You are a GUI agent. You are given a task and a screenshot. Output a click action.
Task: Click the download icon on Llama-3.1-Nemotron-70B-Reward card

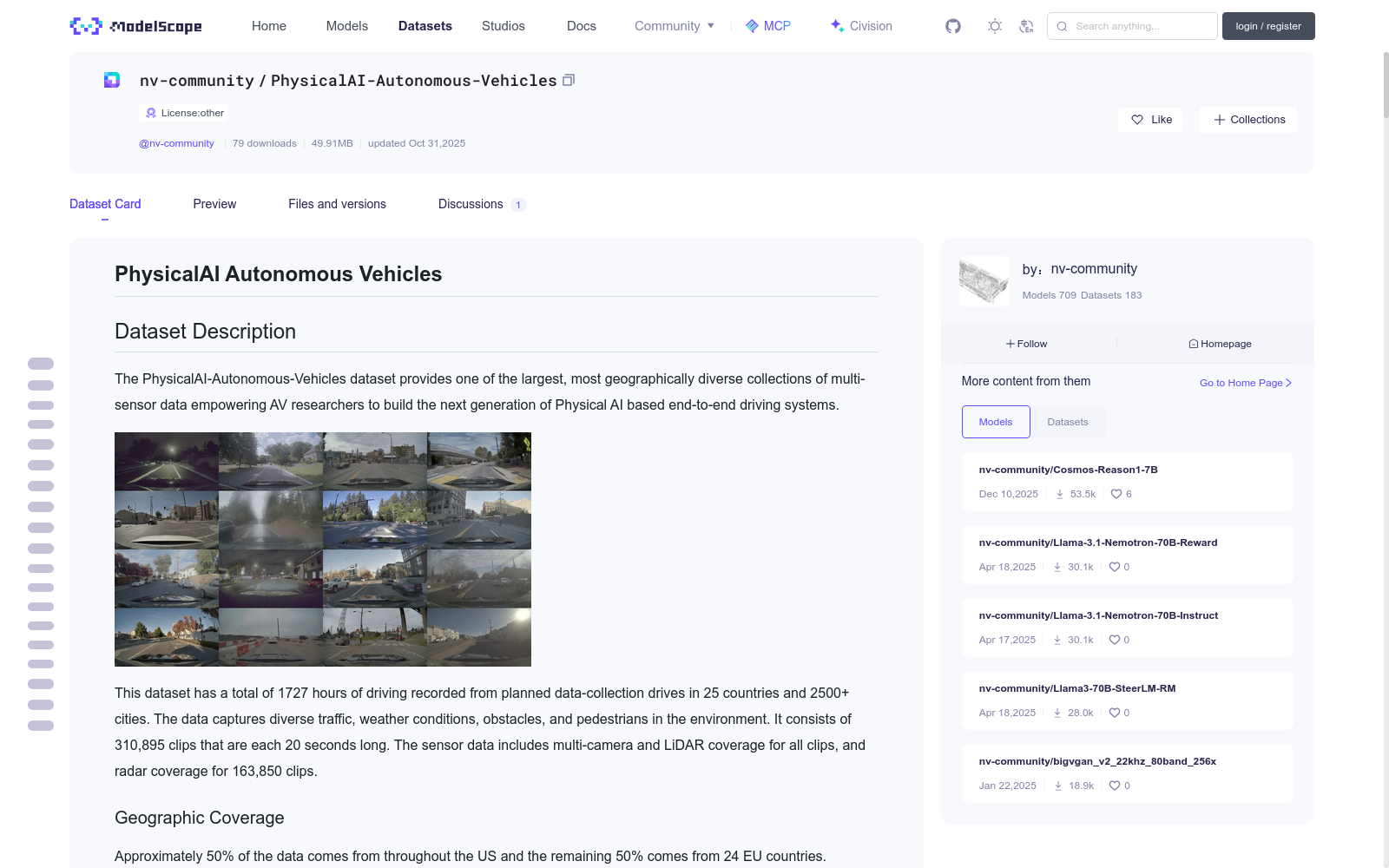(1057, 567)
